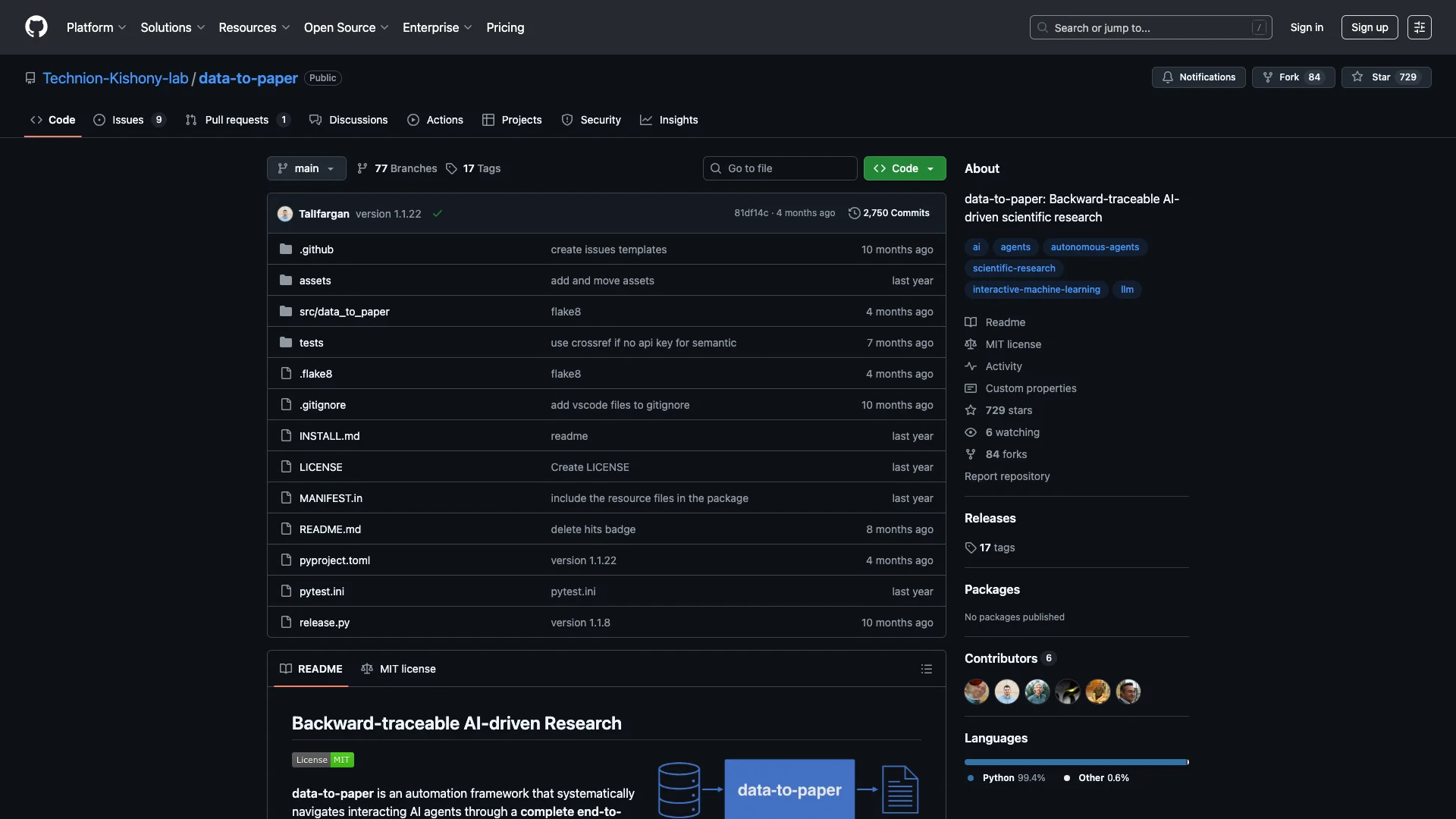Click the 17 Tags tag icon
1456x819 pixels.
click(451, 168)
